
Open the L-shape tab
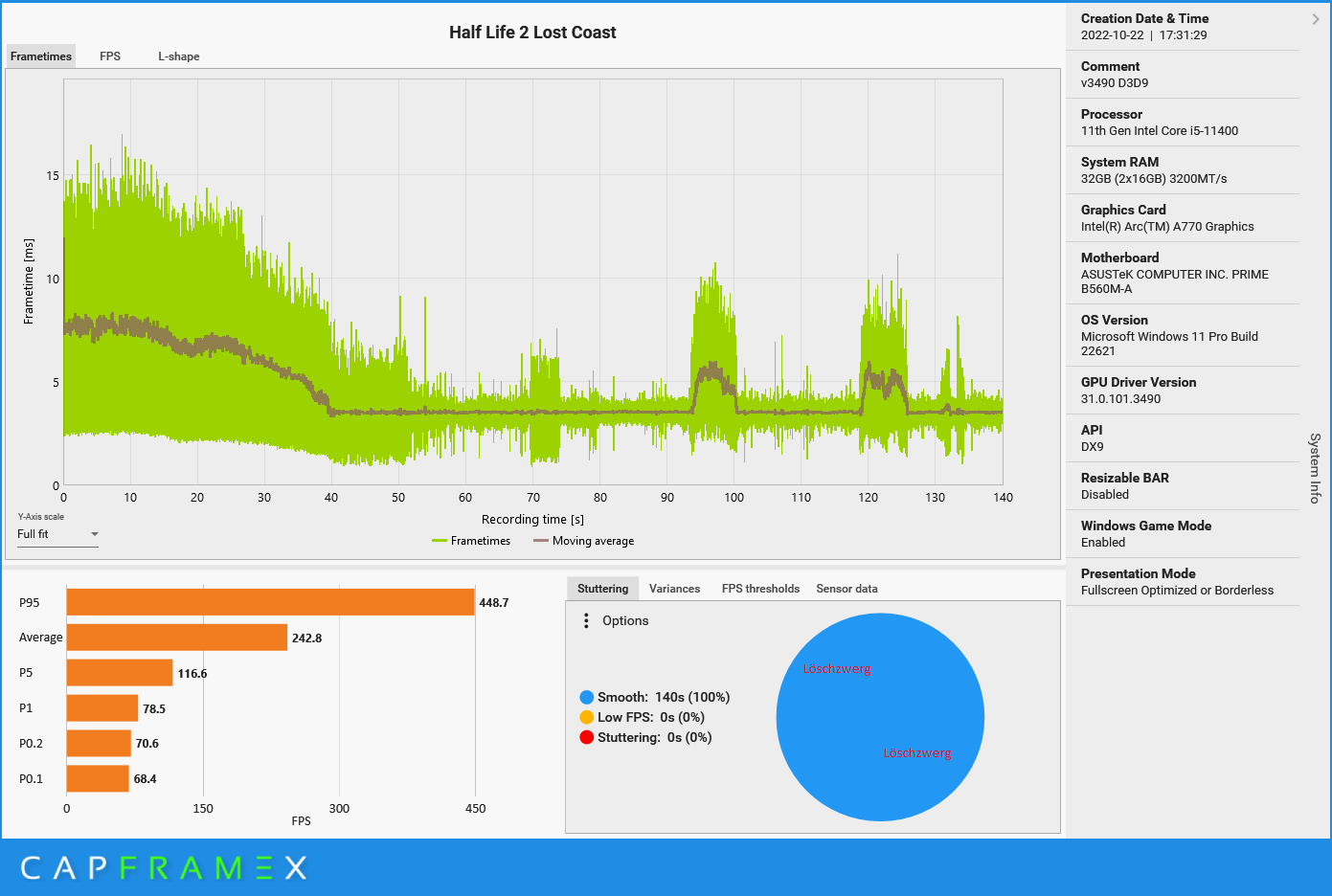pos(179,56)
